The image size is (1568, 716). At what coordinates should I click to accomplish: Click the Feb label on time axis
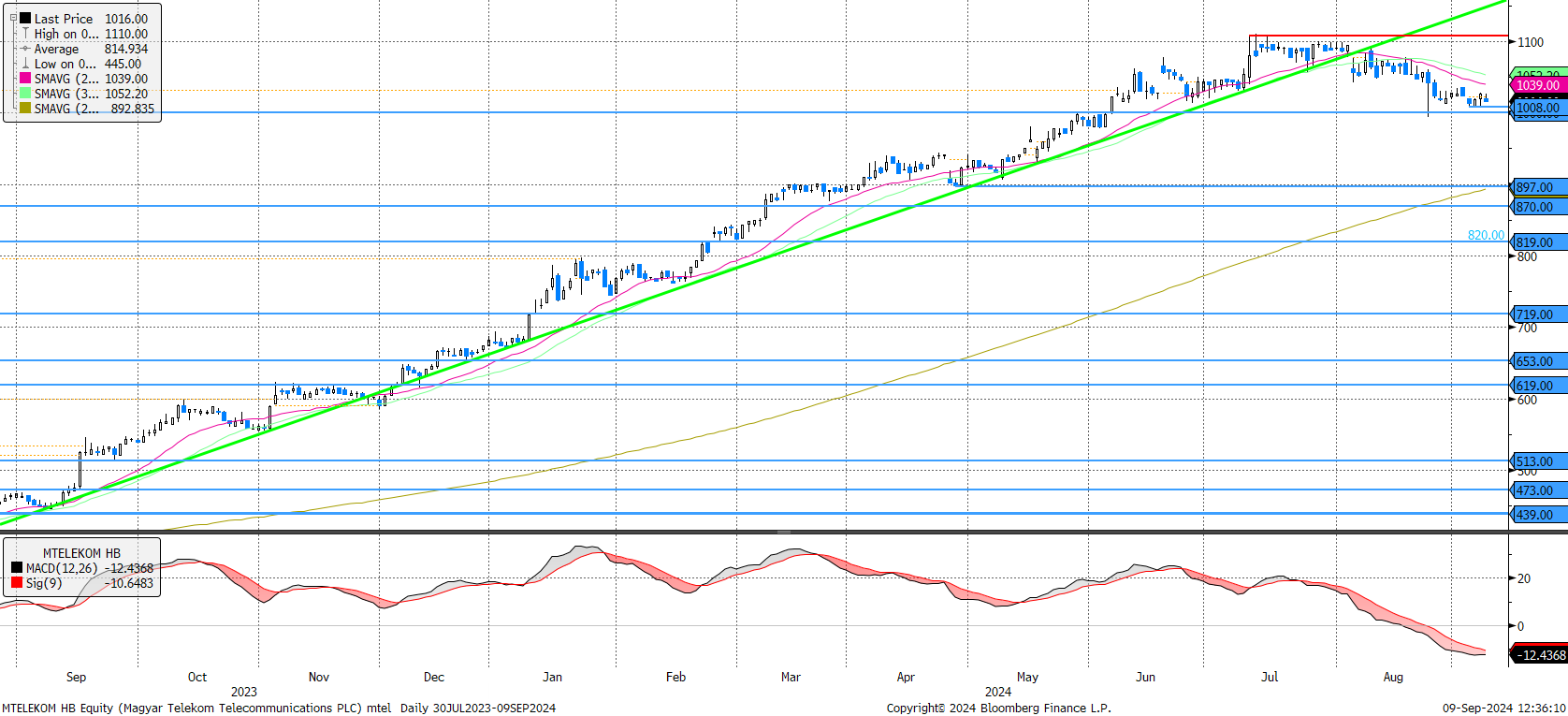675,677
